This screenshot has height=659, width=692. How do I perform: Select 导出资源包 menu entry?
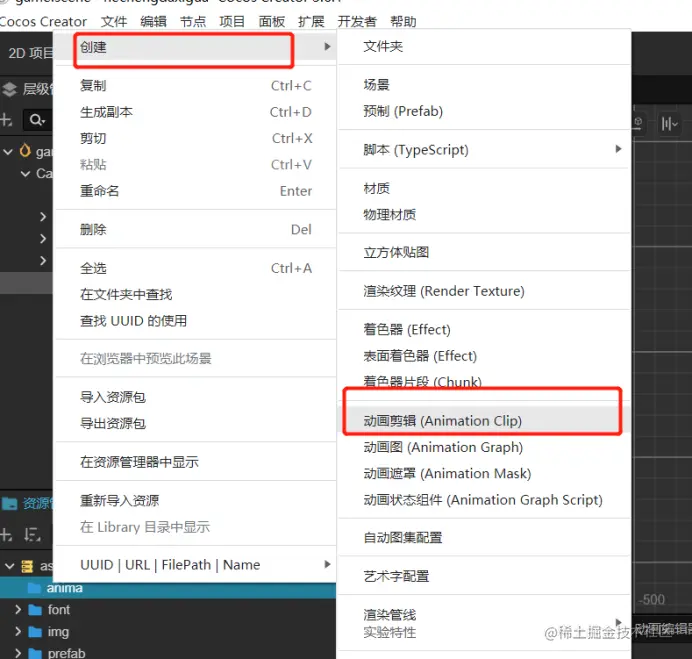click(196, 423)
